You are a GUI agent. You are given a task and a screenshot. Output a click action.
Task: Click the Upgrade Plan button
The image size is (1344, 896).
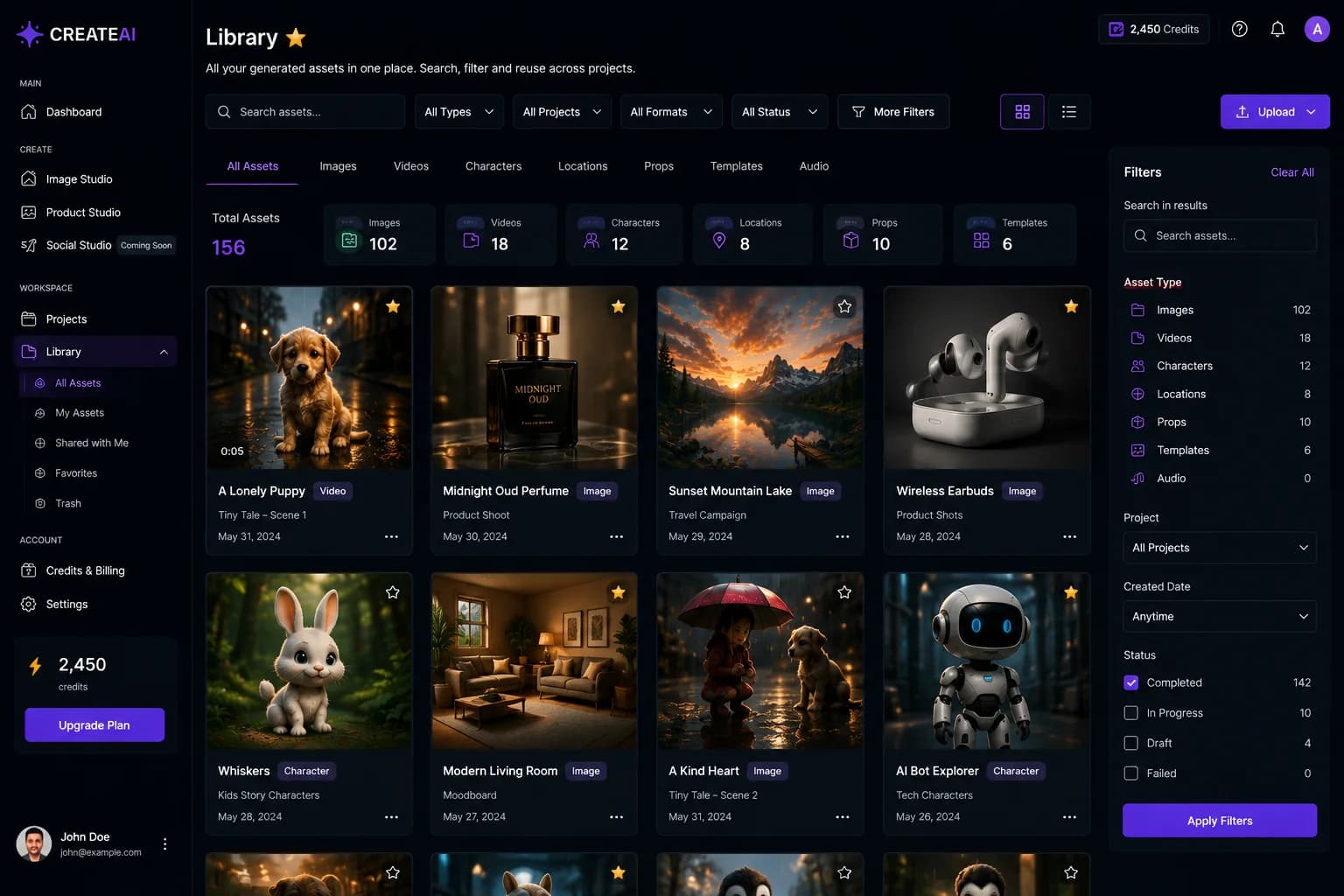coord(94,725)
